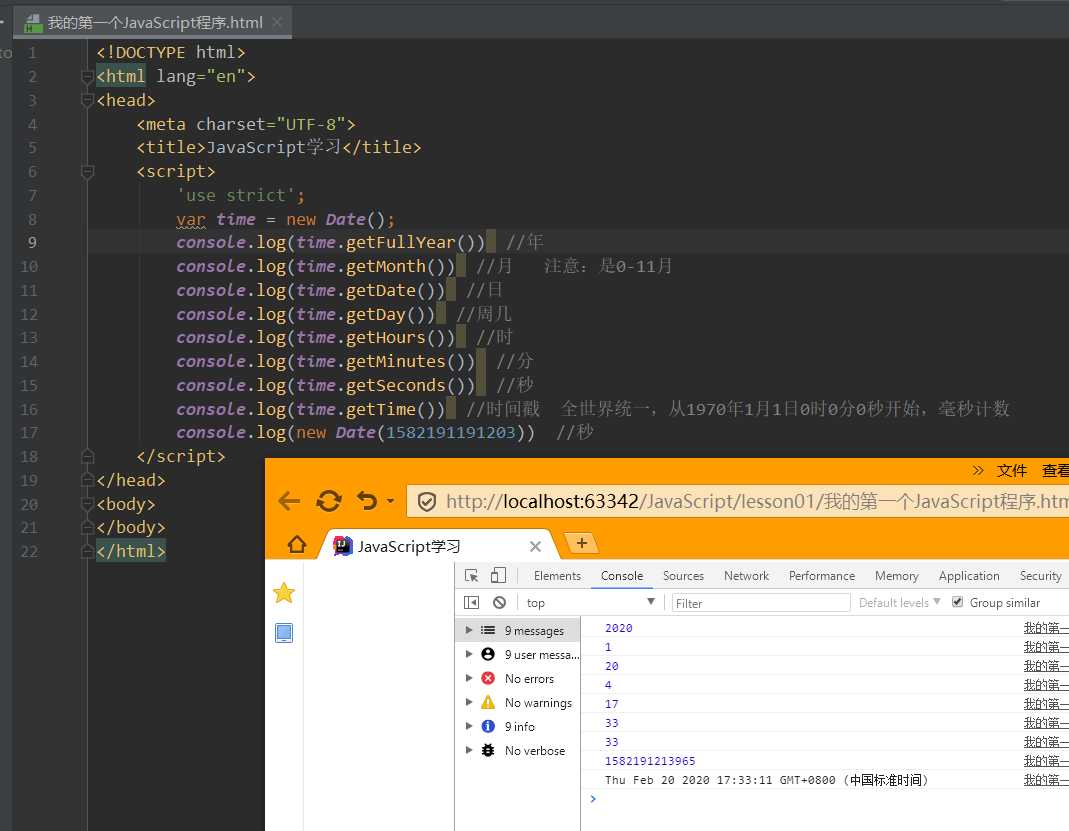The image size is (1069, 831).
Task: Open the Elements DevTools tab
Action: pos(557,576)
